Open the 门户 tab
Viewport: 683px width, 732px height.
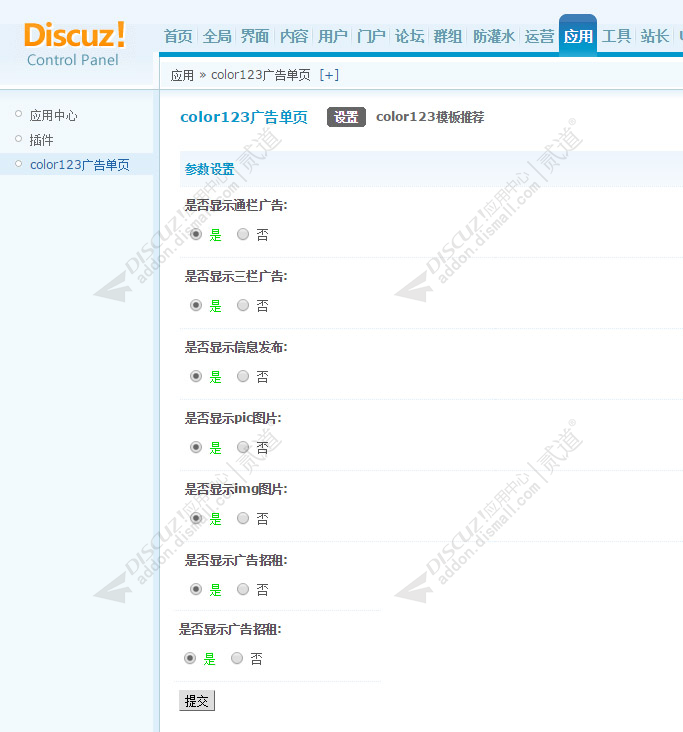click(371, 36)
